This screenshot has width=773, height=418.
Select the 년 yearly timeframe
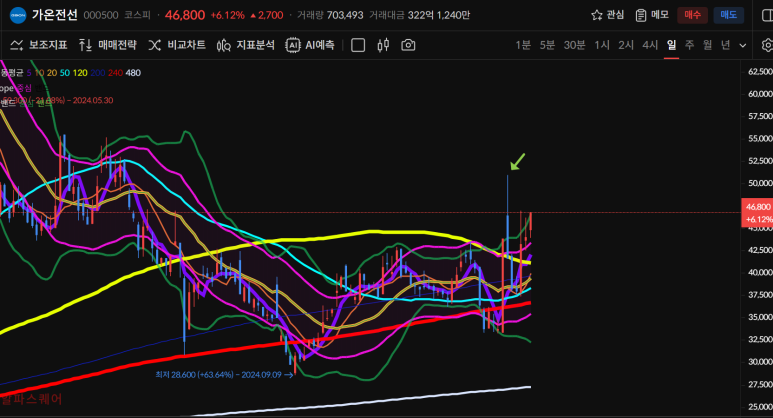(x=725, y=45)
